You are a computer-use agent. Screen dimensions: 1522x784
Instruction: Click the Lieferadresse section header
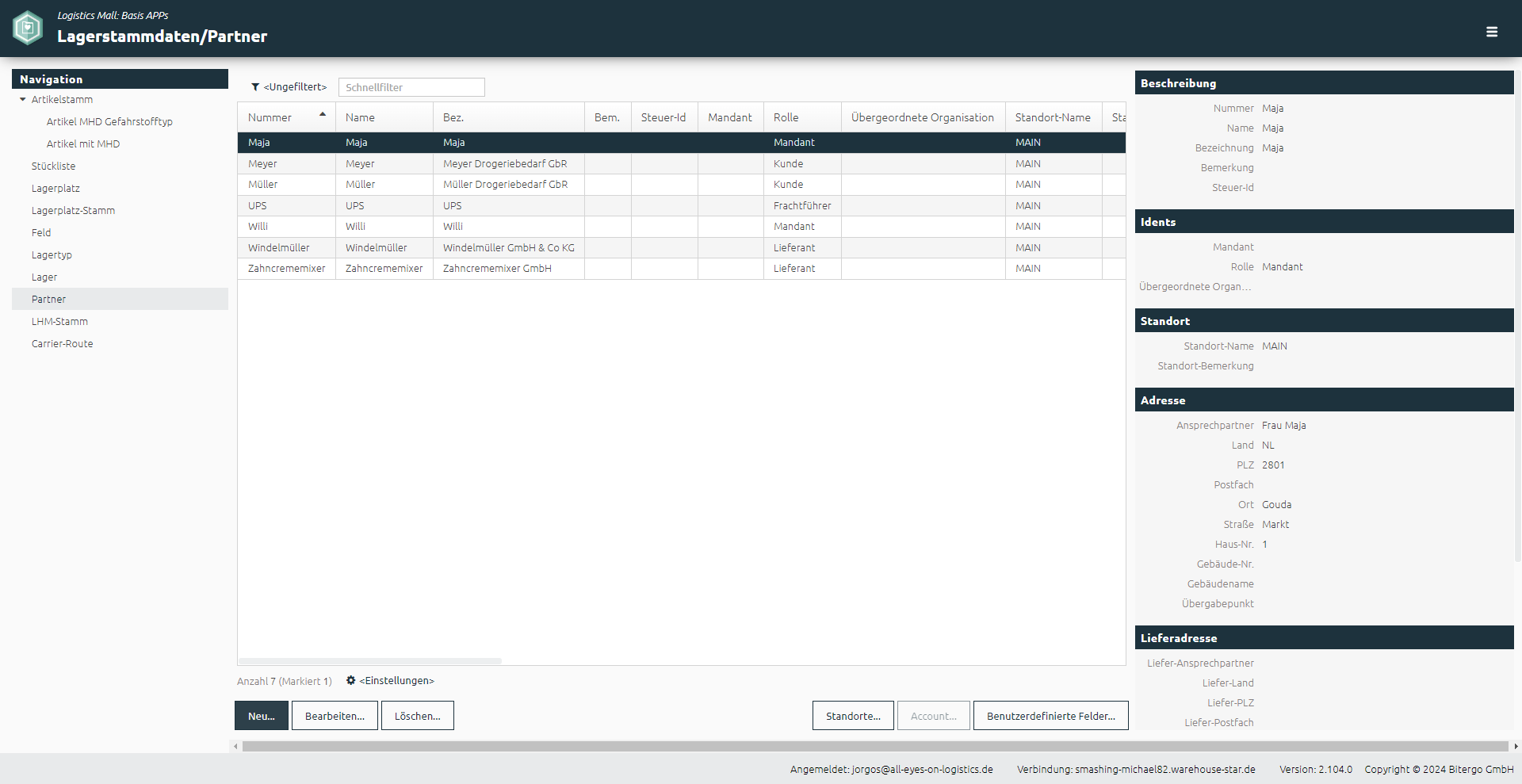coord(1325,638)
